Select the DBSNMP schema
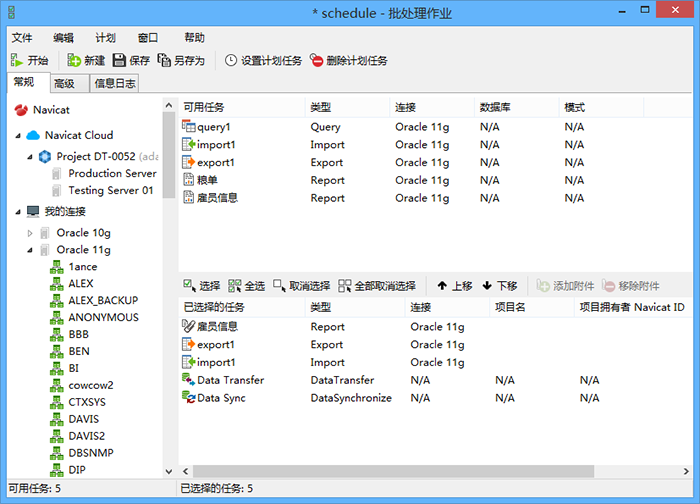This screenshot has width=700, height=504. click(x=91, y=453)
